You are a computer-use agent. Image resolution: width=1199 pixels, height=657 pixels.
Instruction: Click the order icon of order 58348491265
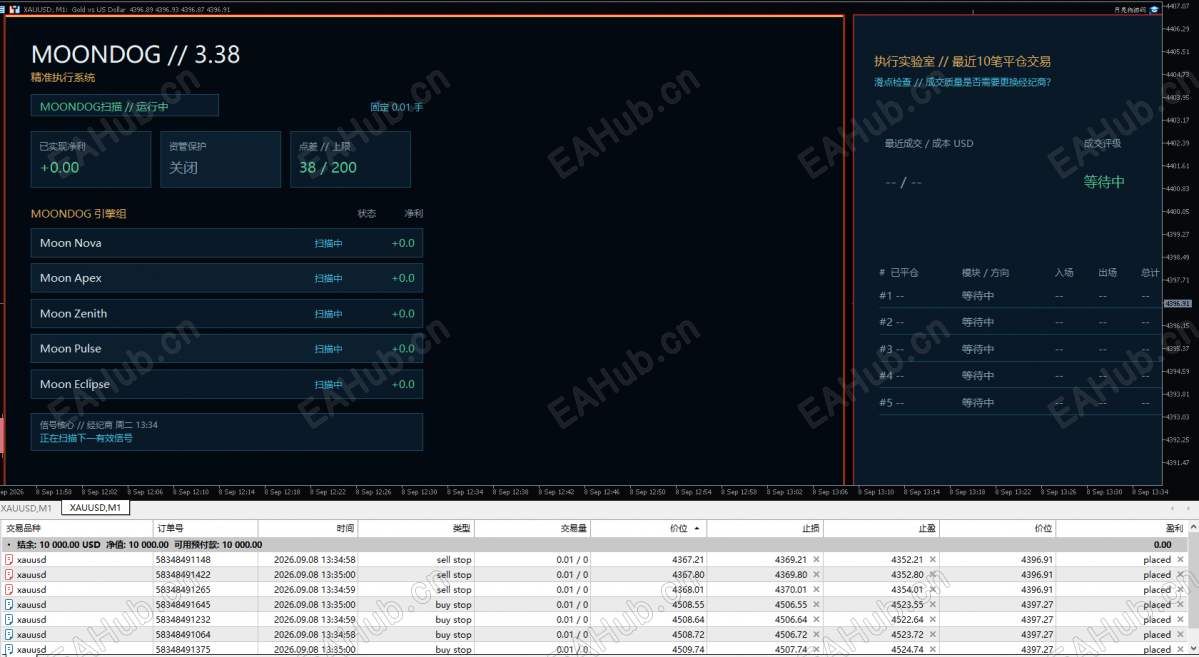pos(9,590)
